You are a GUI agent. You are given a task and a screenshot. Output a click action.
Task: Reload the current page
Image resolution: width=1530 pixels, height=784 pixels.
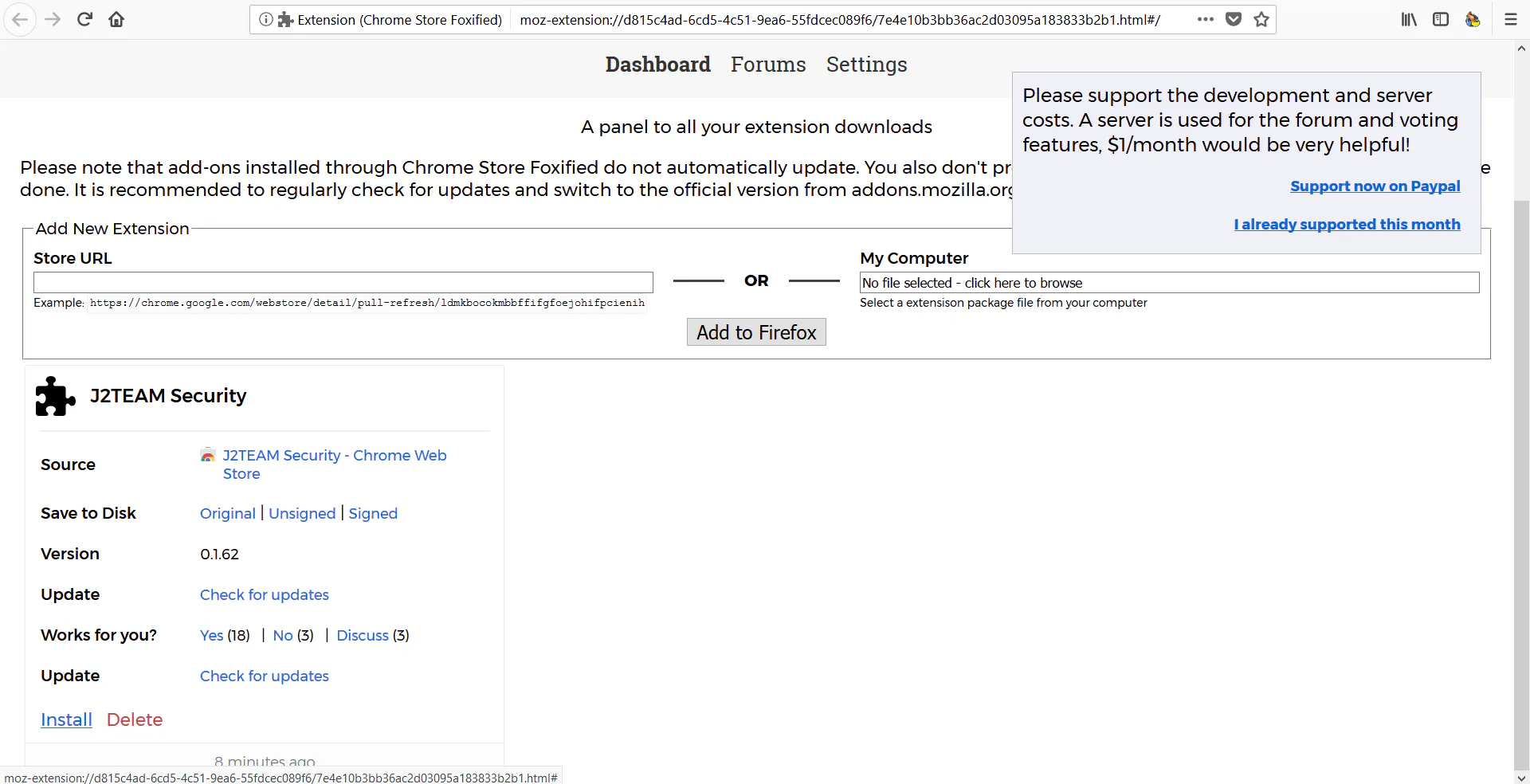pos(84,20)
